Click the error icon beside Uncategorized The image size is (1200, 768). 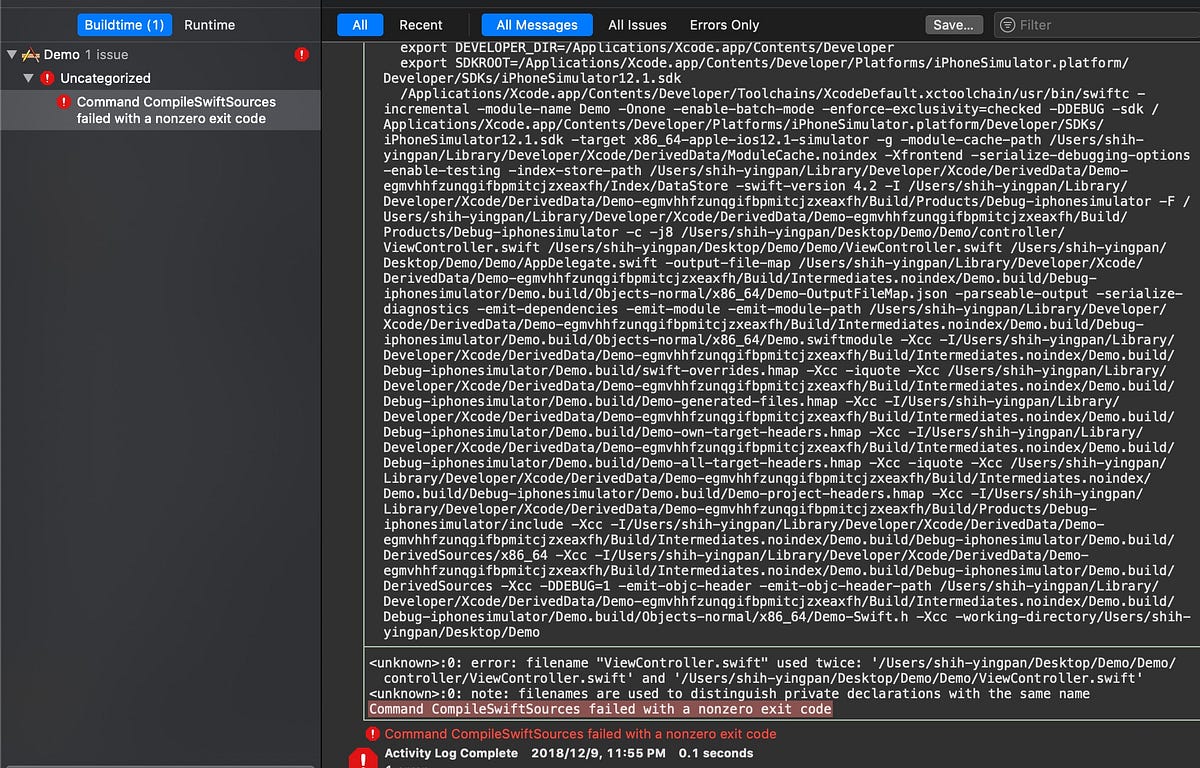coord(48,78)
